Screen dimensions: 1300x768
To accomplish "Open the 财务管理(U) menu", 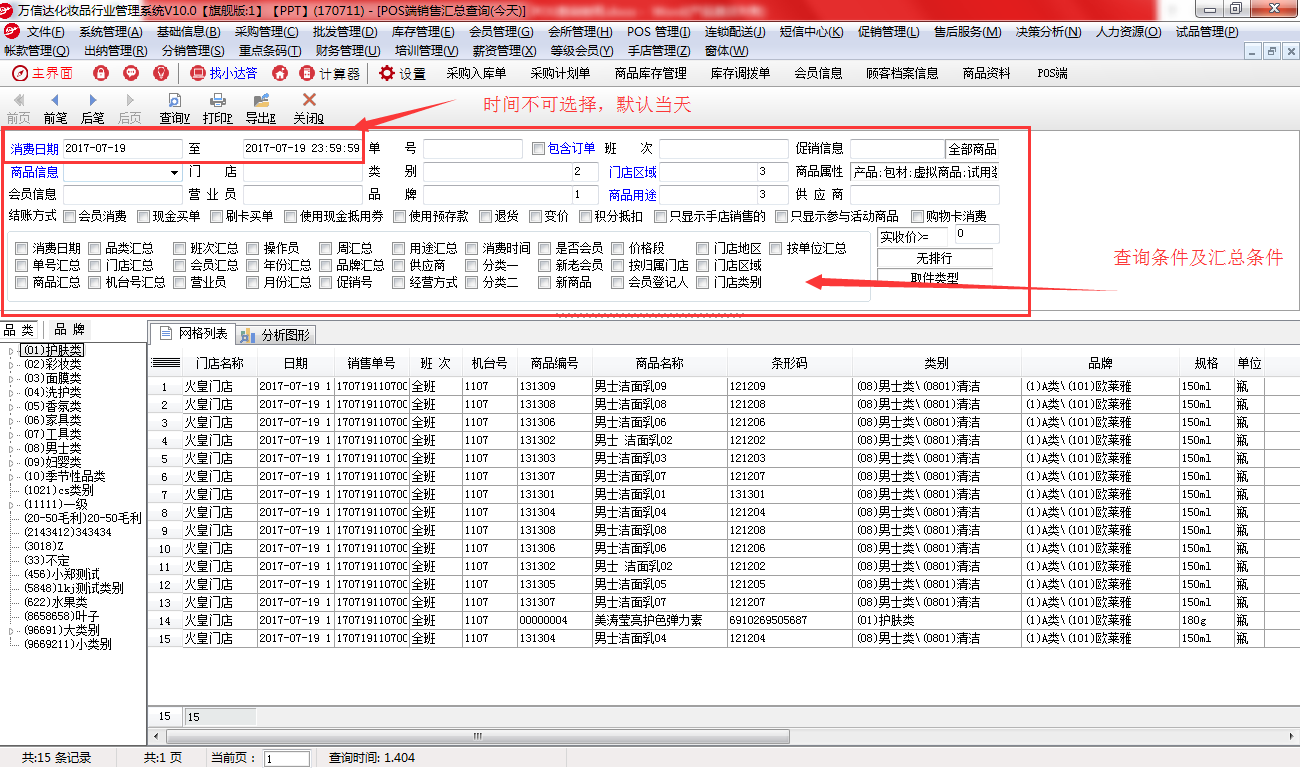I will 347,50.
